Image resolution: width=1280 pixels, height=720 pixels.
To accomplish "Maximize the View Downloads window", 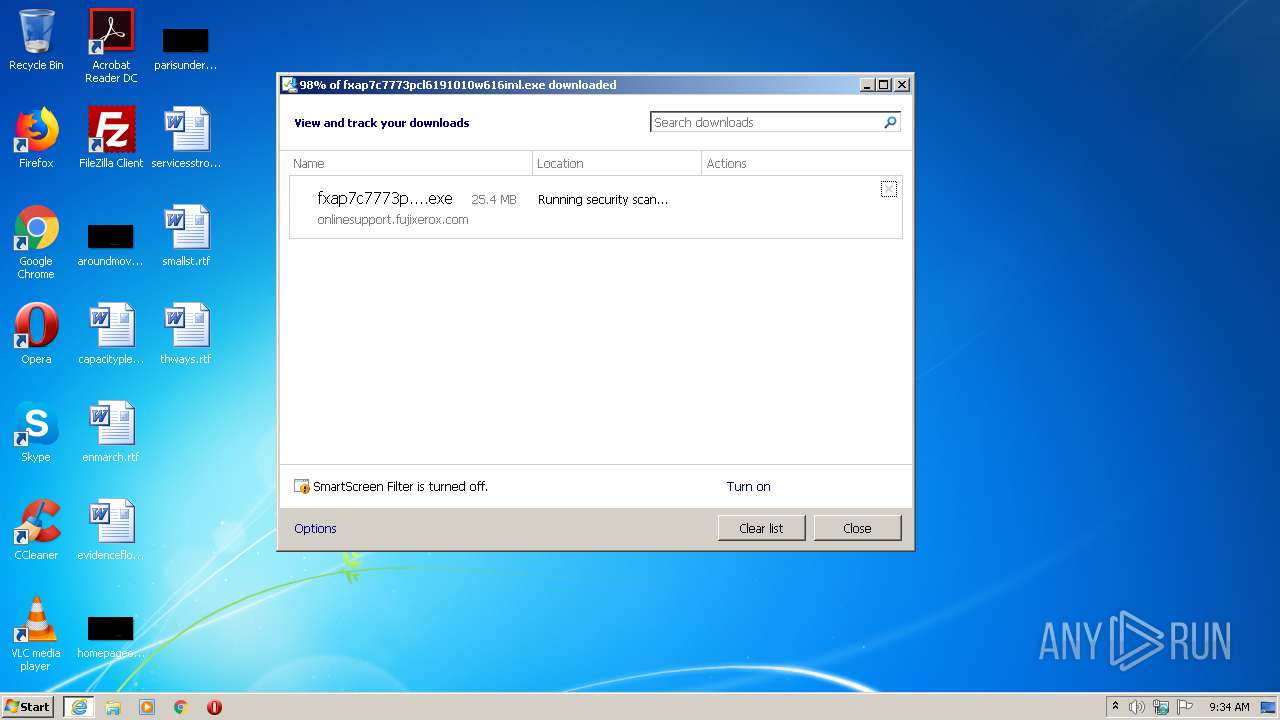I will click(x=884, y=85).
